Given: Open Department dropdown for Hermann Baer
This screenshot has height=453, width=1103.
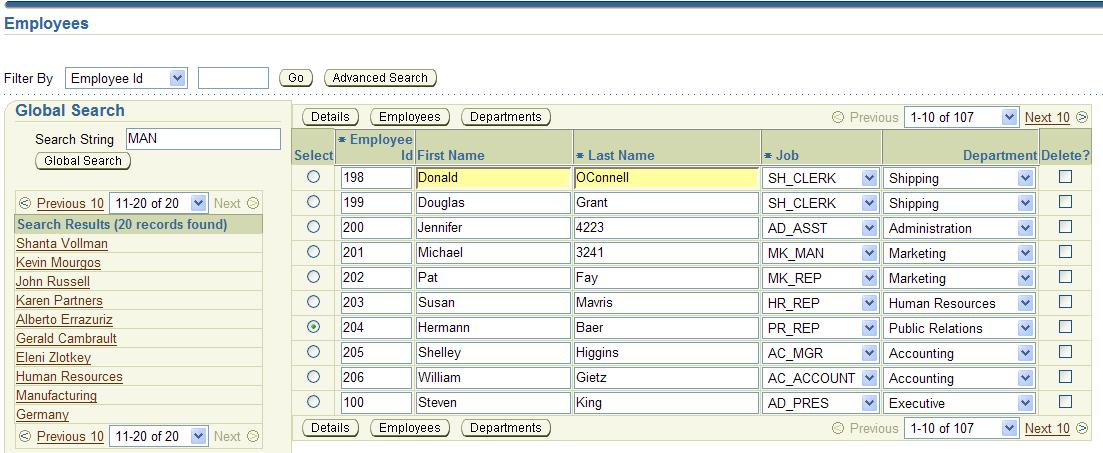Looking at the screenshot, I should [1024, 328].
